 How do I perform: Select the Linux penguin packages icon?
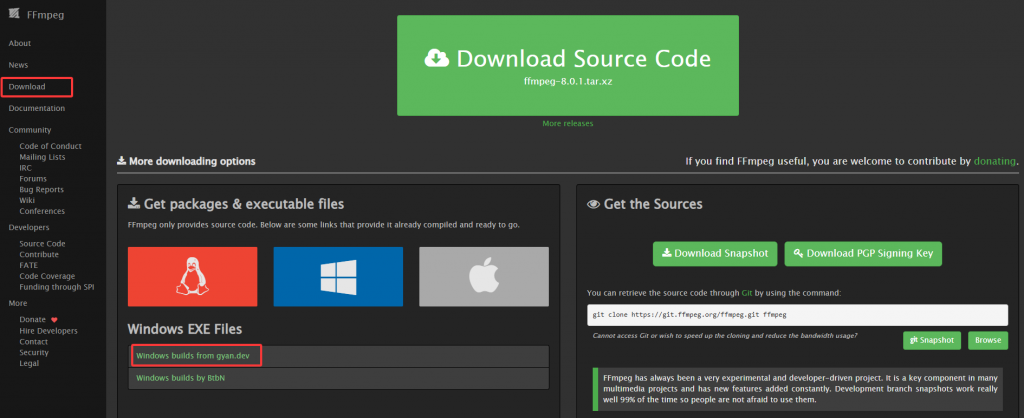pos(192,277)
